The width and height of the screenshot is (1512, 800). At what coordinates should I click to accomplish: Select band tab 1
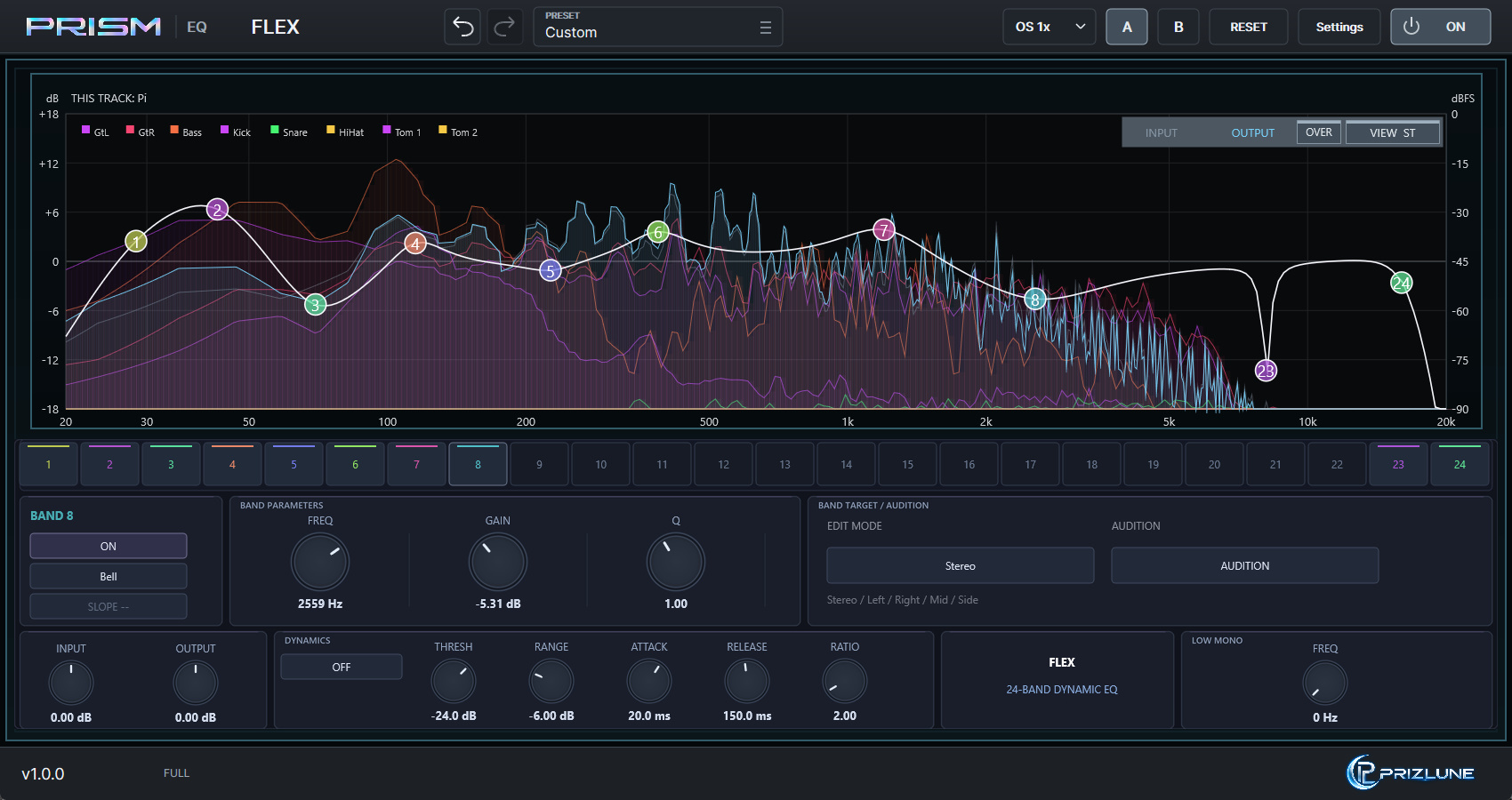[x=48, y=464]
